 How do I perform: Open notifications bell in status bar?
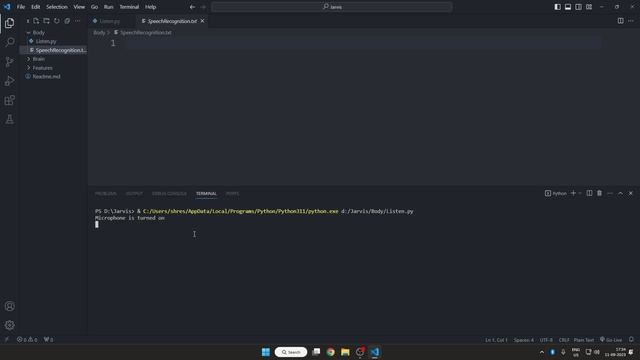click(631, 340)
